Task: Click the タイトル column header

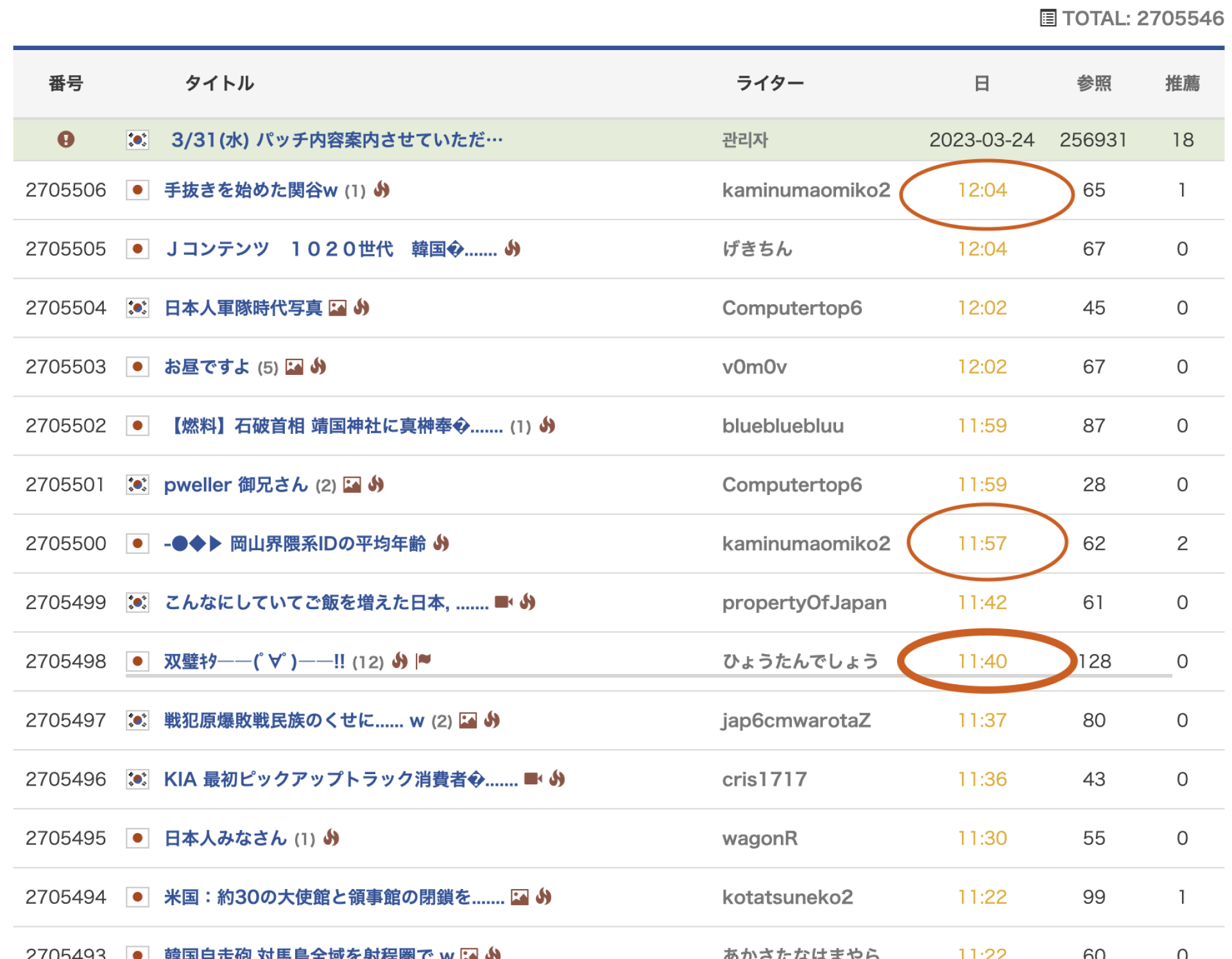Action: click(219, 83)
